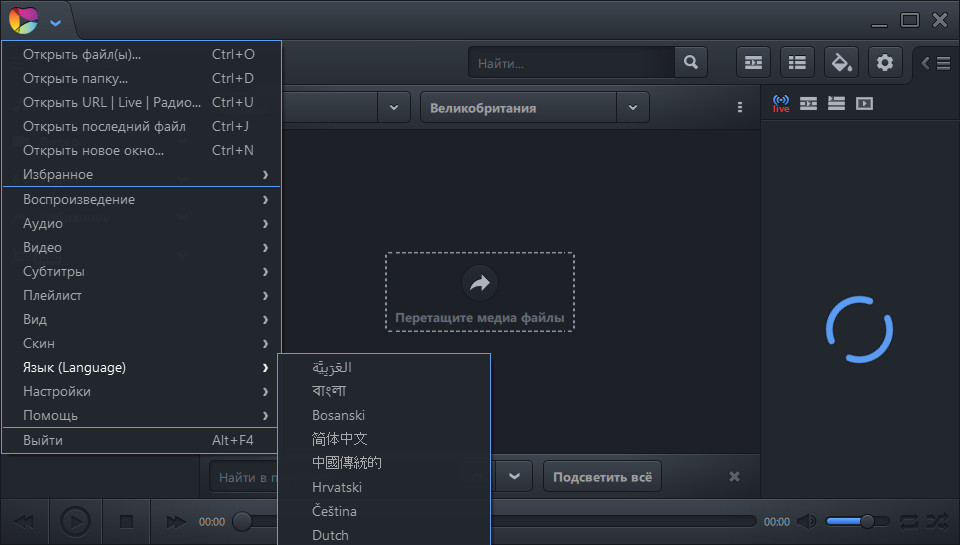960x545 pixels.
Task: Click the search magnifier button
Action: click(691, 62)
